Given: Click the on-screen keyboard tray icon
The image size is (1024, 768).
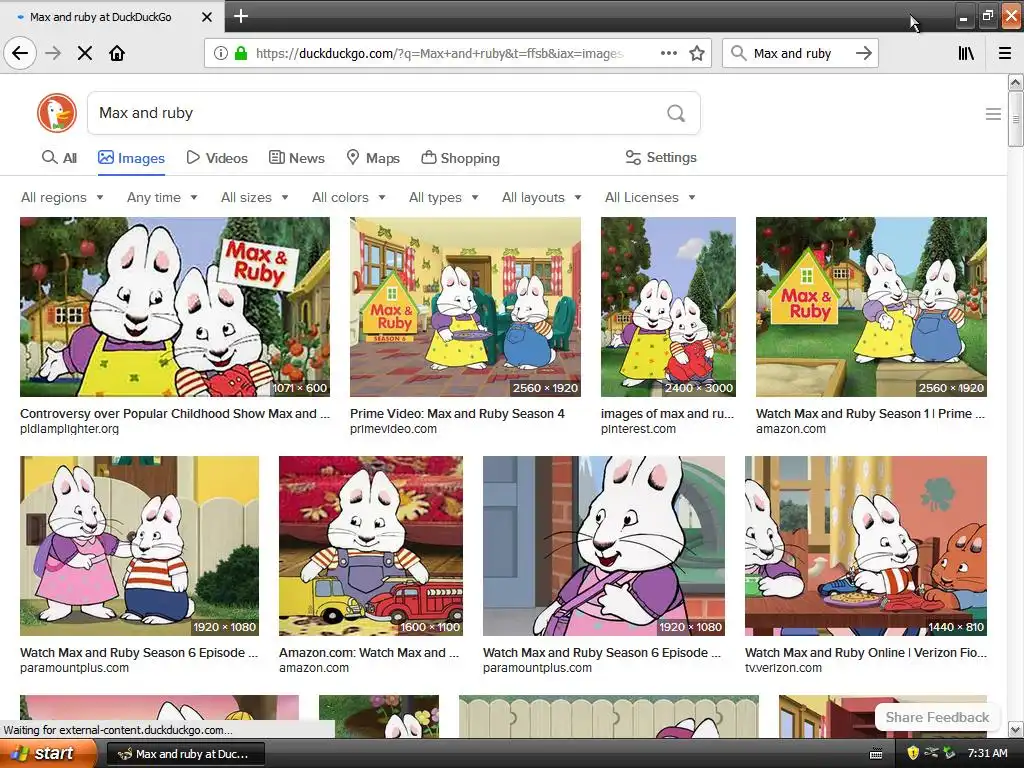Looking at the screenshot, I should (876, 754).
